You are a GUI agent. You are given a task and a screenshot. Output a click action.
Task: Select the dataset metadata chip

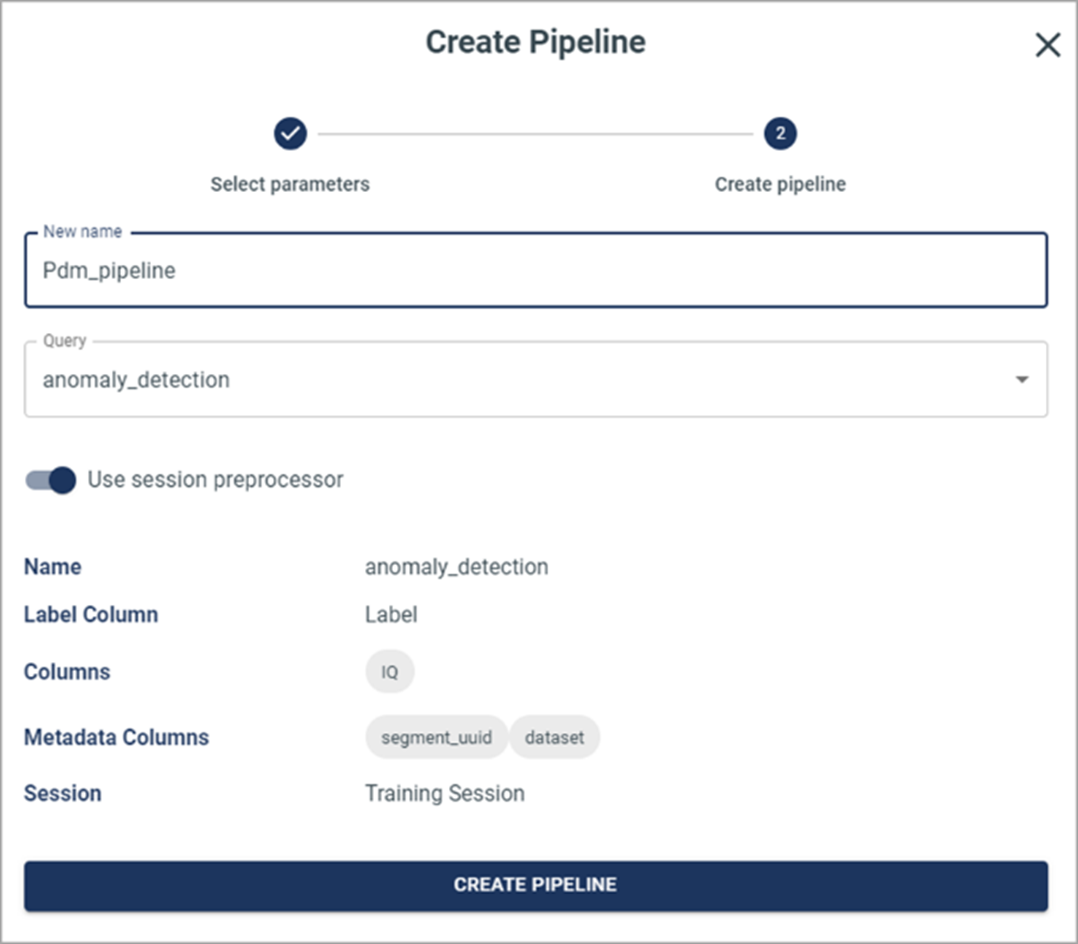pyautogui.click(x=554, y=738)
